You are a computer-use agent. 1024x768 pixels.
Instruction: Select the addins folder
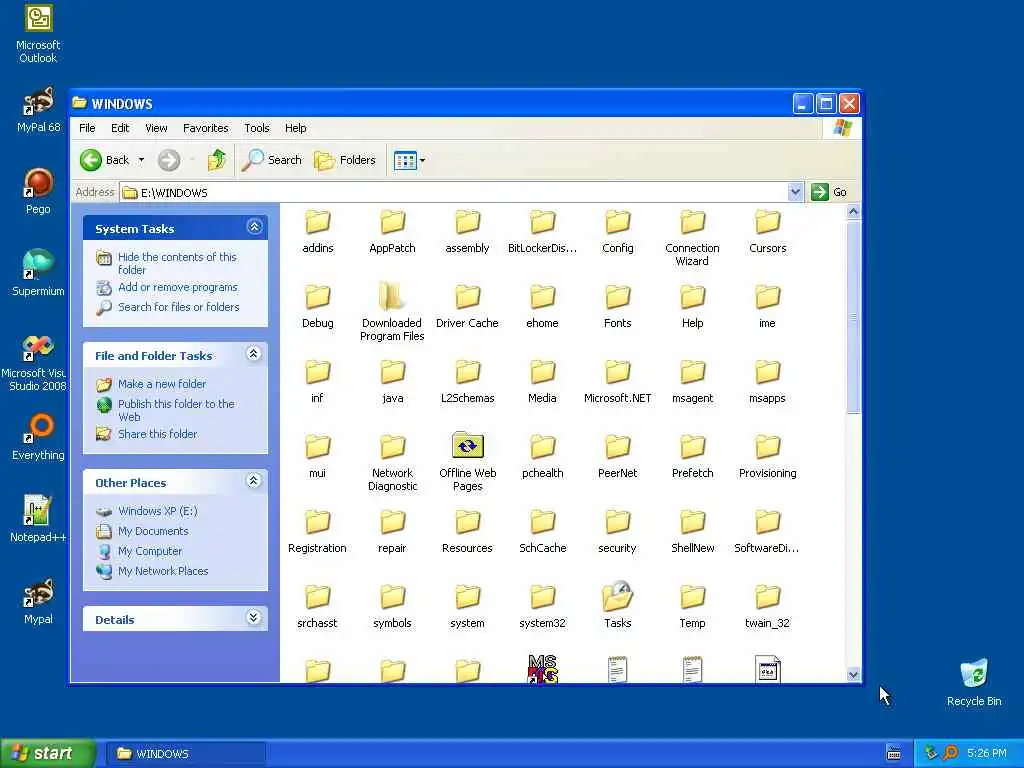[317, 230]
